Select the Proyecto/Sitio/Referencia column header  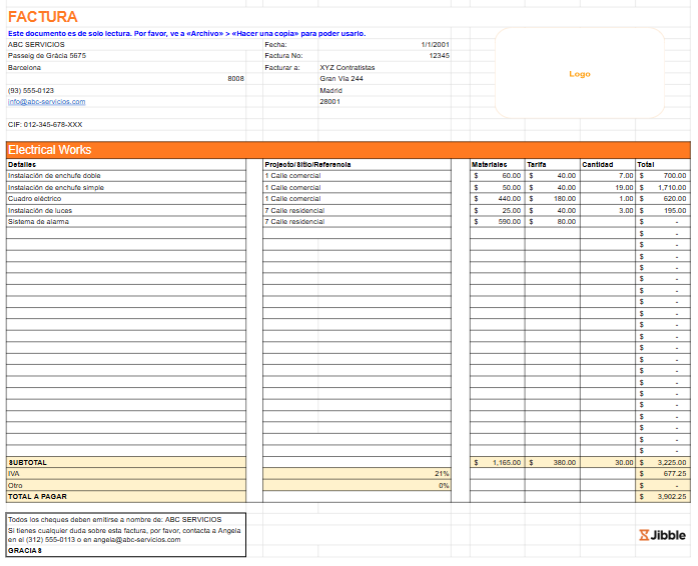(x=308, y=164)
